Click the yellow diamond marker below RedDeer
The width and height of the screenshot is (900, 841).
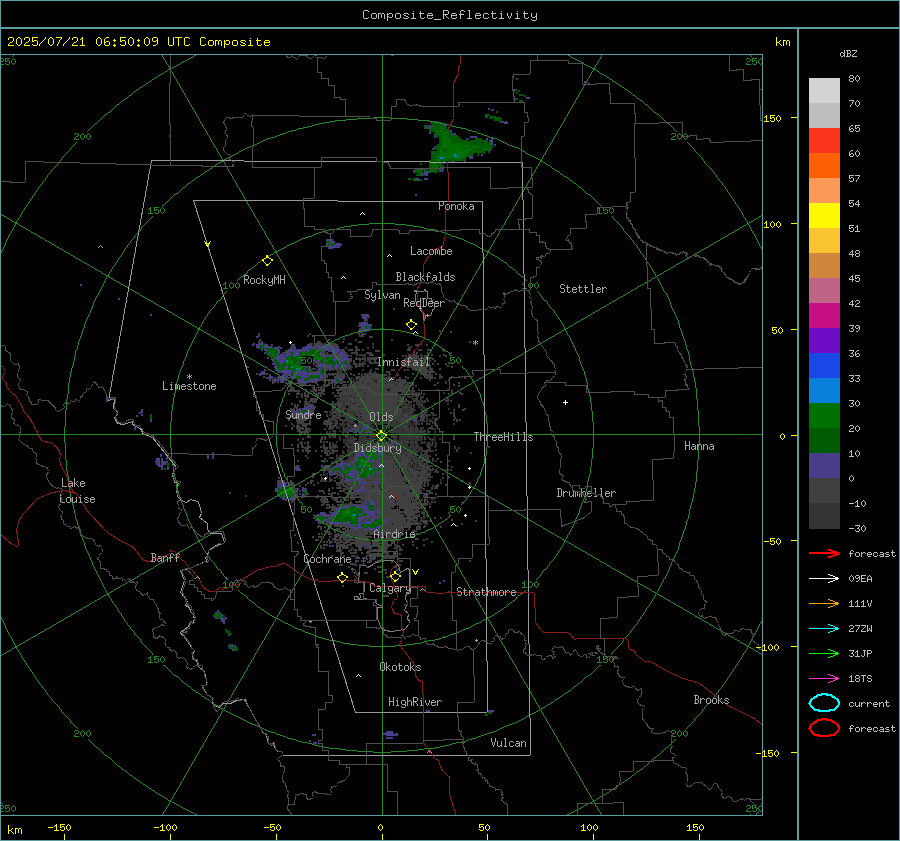(x=411, y=325)
